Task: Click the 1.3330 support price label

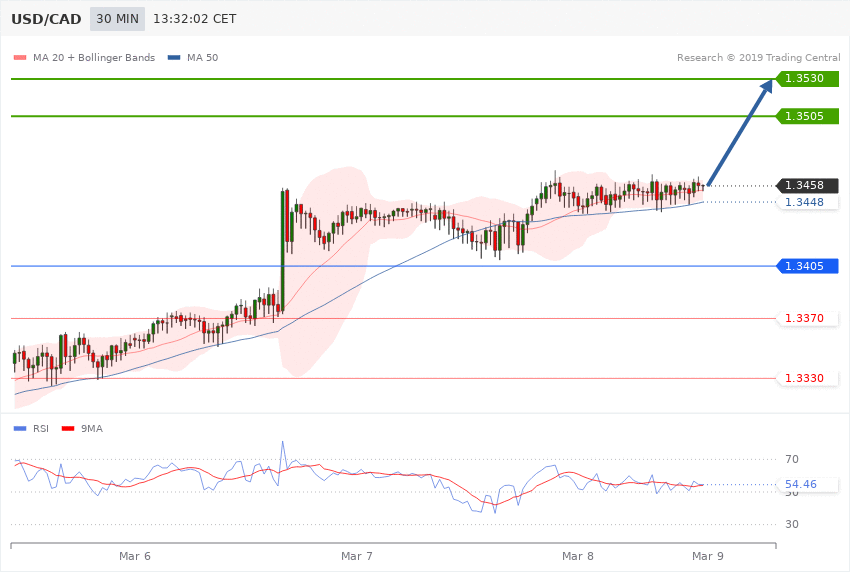Action: pyautogui.click(x=808, y=378)
